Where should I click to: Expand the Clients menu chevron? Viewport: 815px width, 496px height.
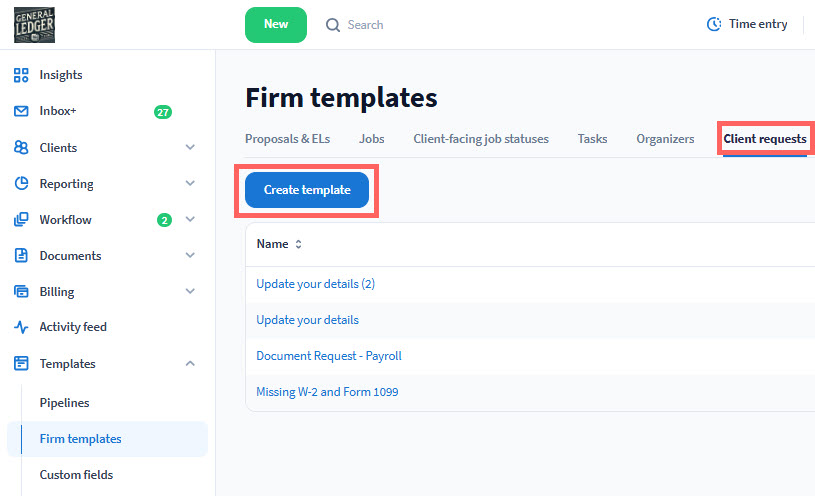pos(190,148)
